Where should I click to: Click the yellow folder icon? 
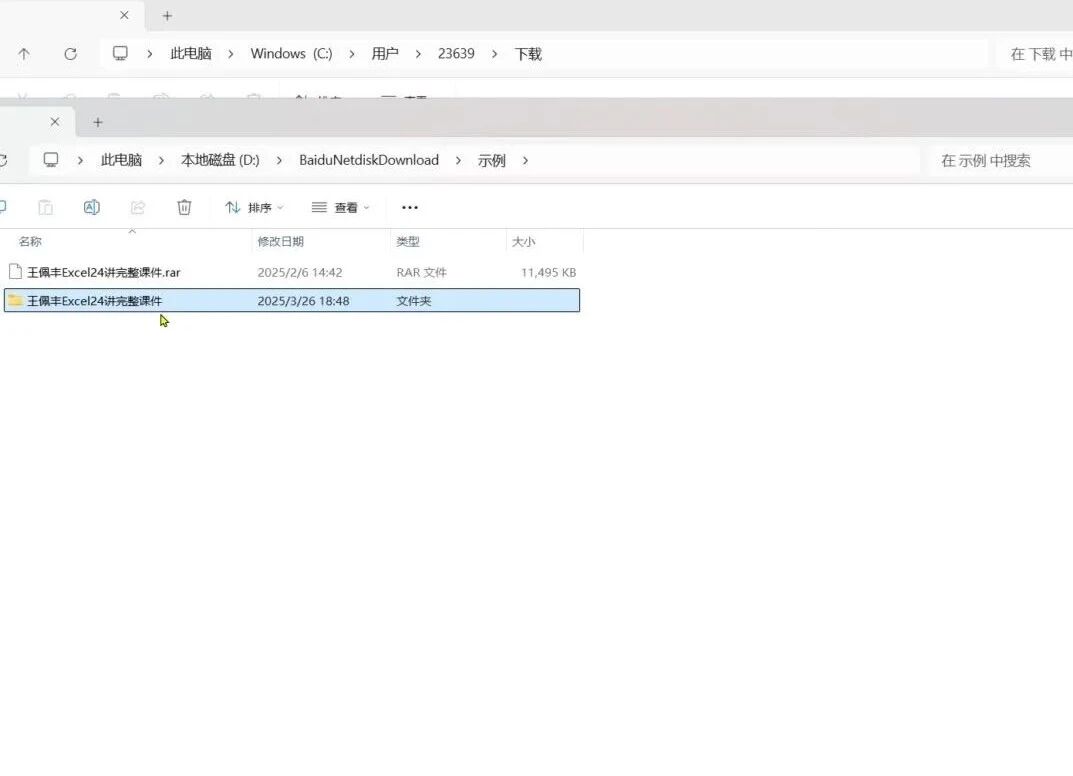[x=15, y=300]
